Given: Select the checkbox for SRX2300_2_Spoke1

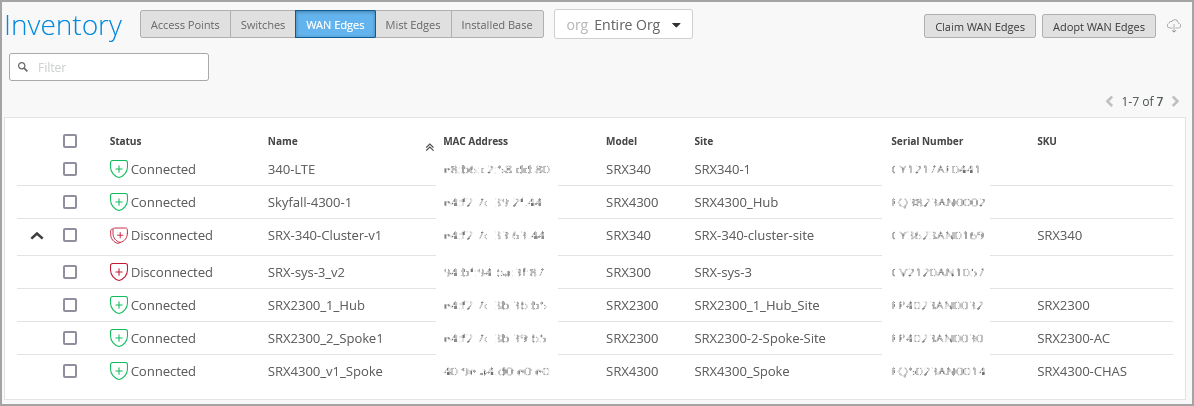Looking at the screenshot, I should click(x=70, y=338).
